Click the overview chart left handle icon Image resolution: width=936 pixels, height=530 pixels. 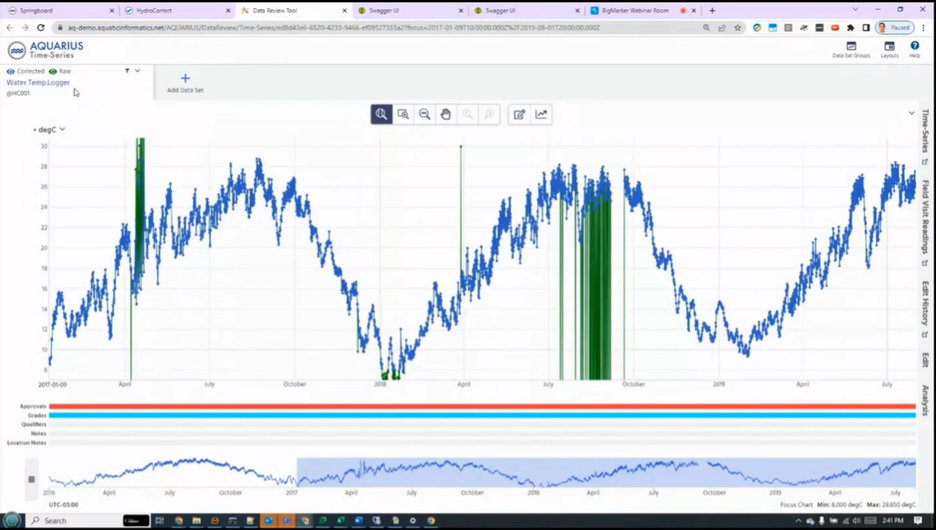(x=32, y=479)
